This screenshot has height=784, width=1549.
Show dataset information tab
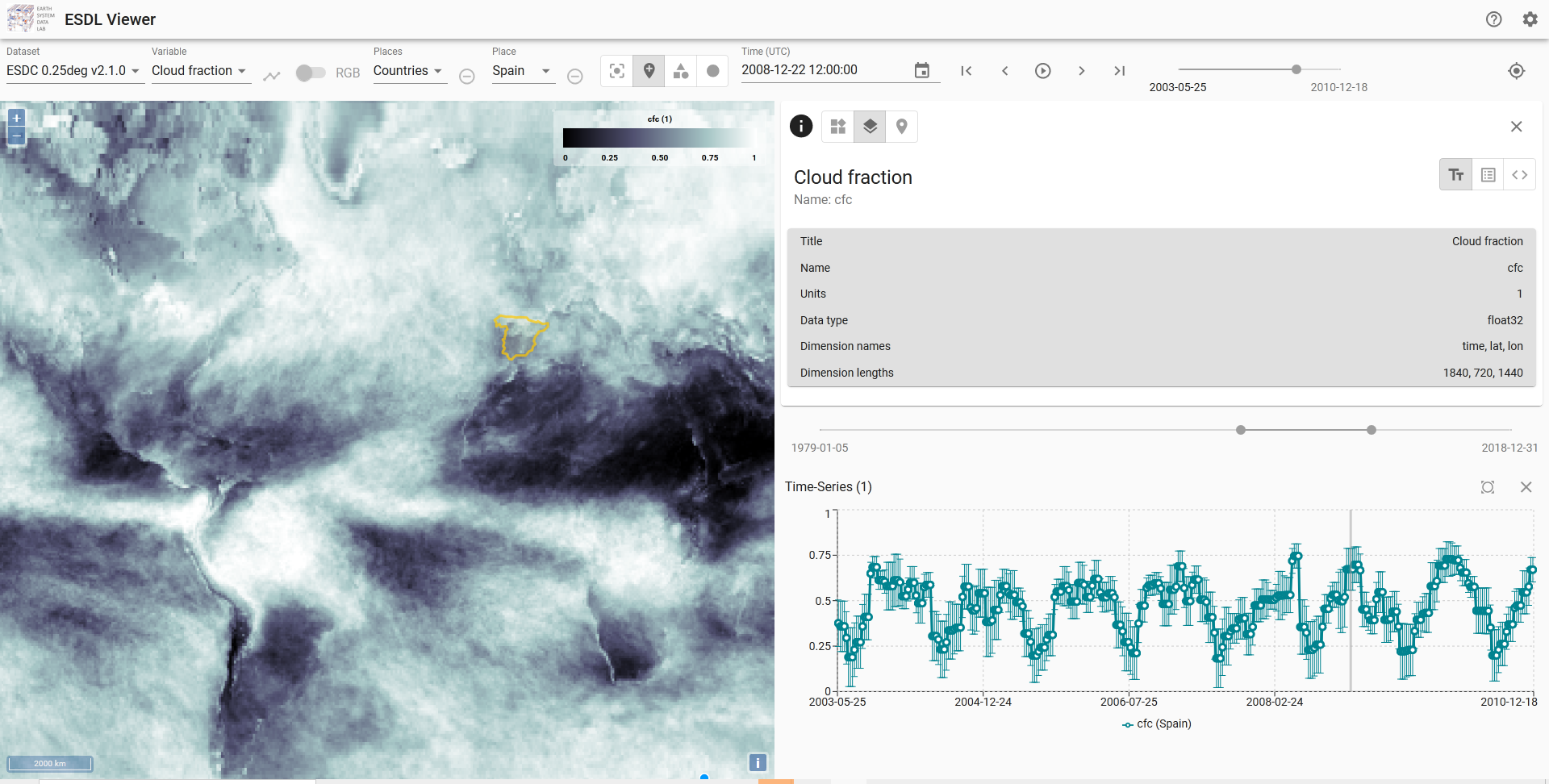[x=838, y=127]
